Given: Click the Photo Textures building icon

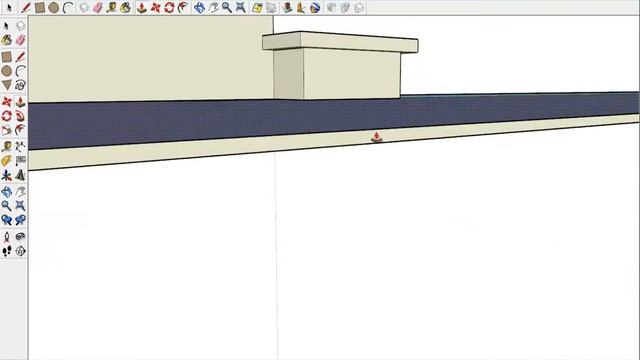Looking at the screenshot, I should (301, 7).
